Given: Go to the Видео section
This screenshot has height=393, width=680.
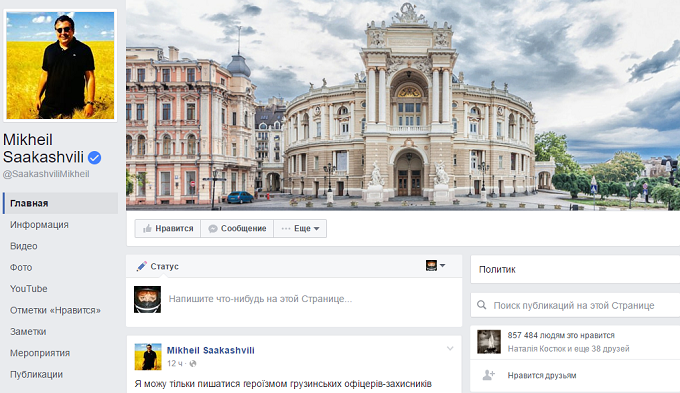Looking at the screenshot, I should pyautogui.click(x=23, y=246).
